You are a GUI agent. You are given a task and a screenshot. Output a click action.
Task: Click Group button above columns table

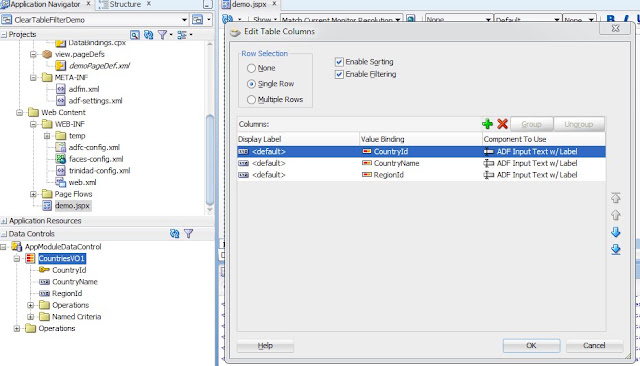point(531,124)
